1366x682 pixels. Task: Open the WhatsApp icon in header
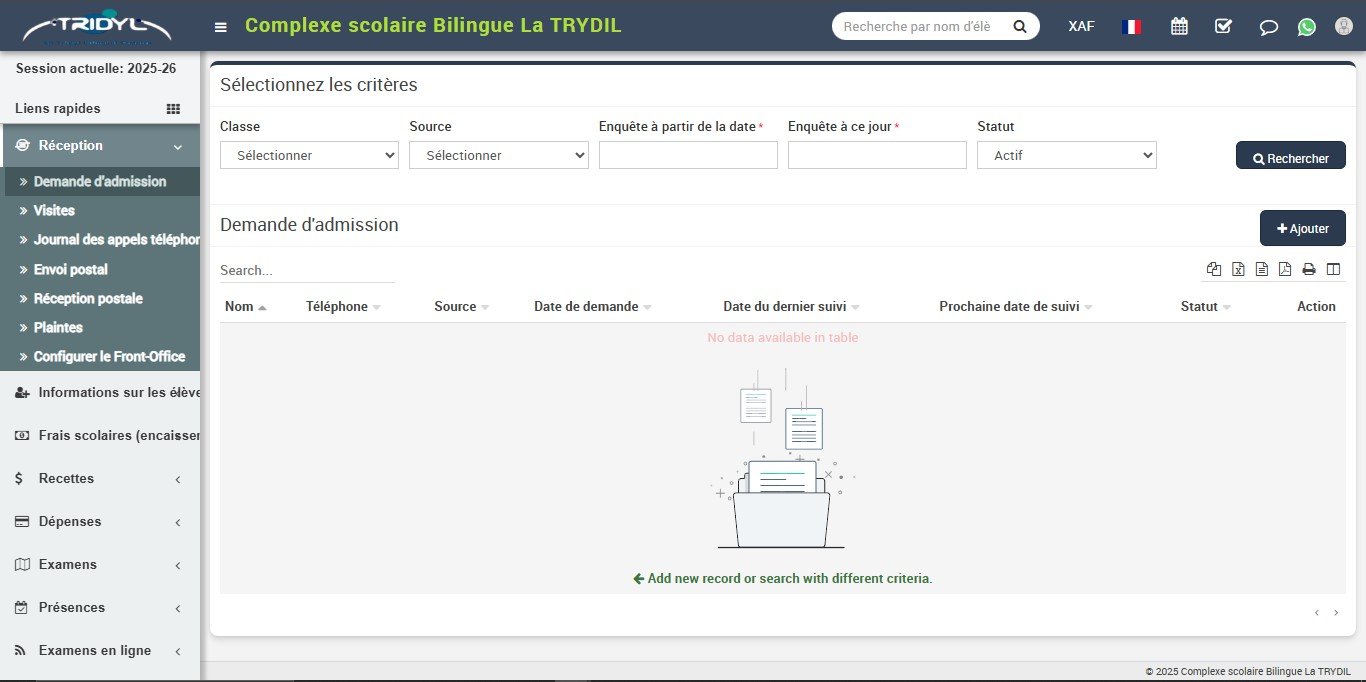click(x=1307, y=27)
